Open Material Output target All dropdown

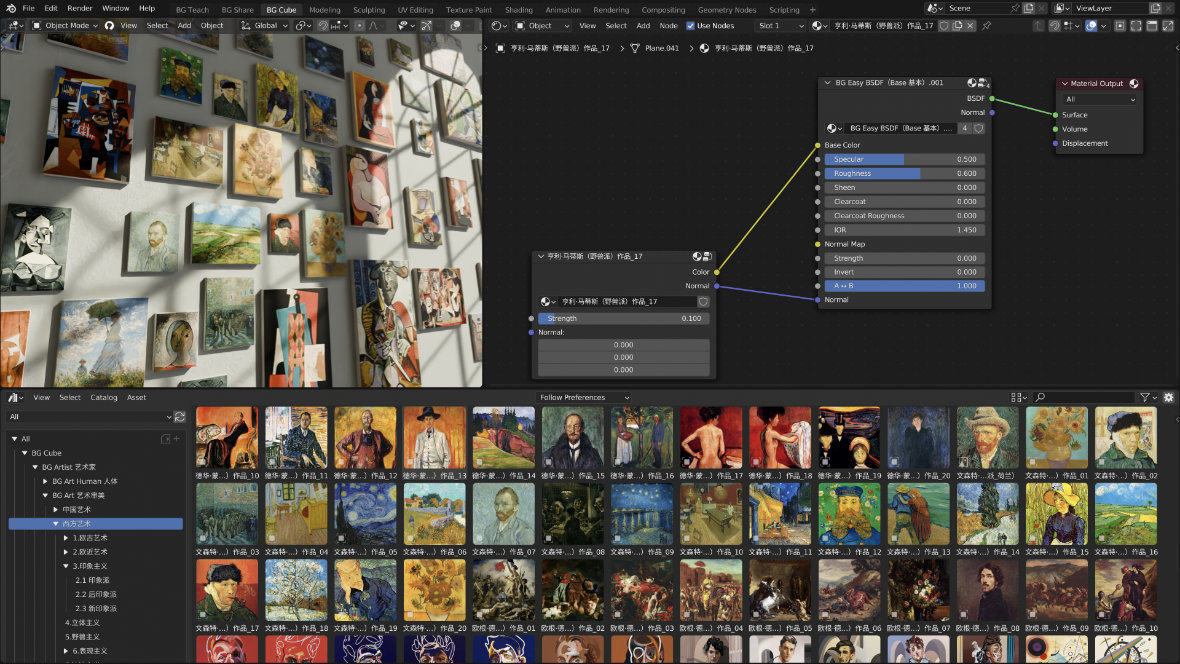1099,99
